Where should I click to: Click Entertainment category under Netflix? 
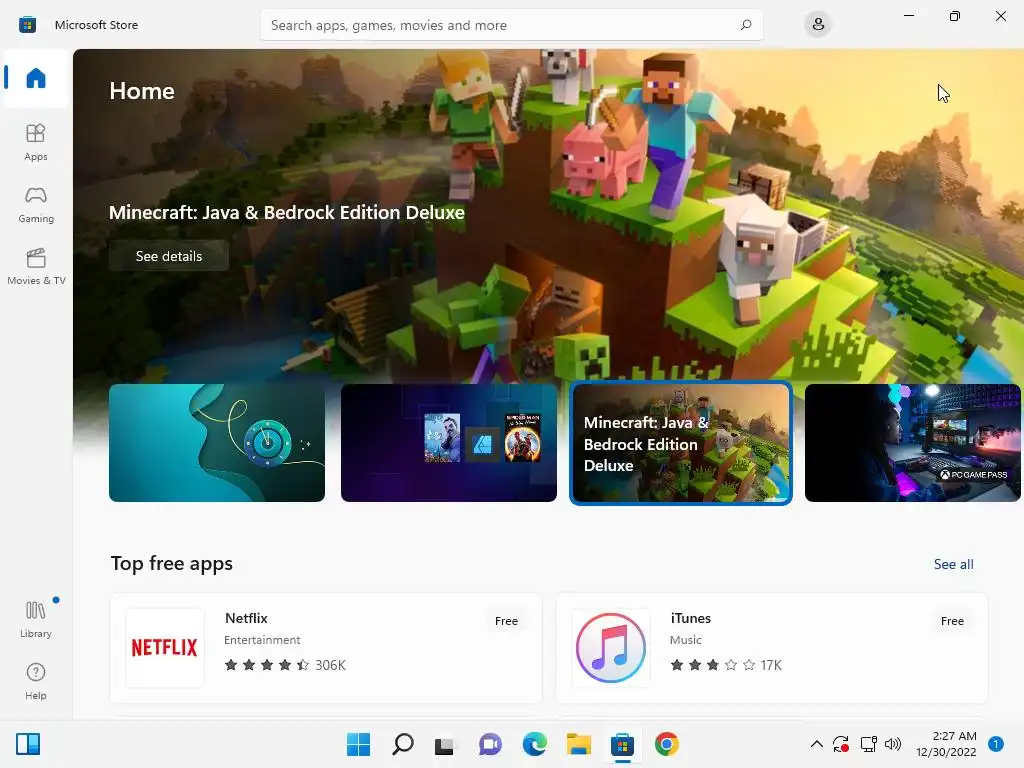tap(262, 640)
